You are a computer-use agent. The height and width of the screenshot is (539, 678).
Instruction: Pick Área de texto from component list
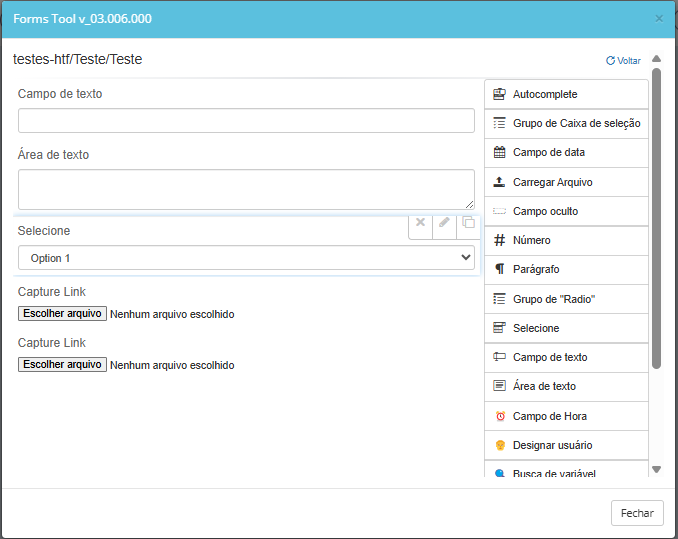click(x=543, y=386)
